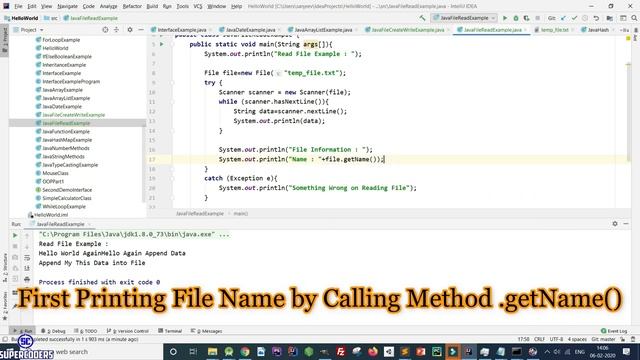Select HelloWorld.iml file in project tree

[x=51, y=215]
